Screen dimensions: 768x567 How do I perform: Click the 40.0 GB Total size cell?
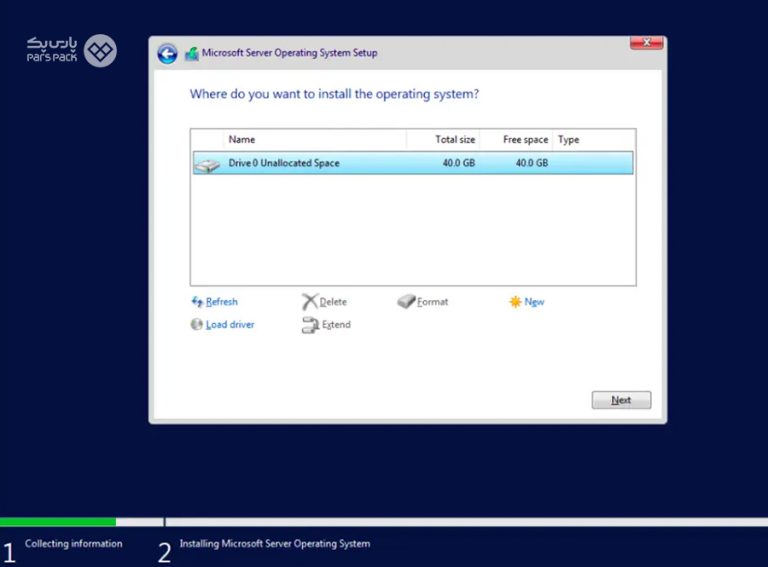(458, 163)
